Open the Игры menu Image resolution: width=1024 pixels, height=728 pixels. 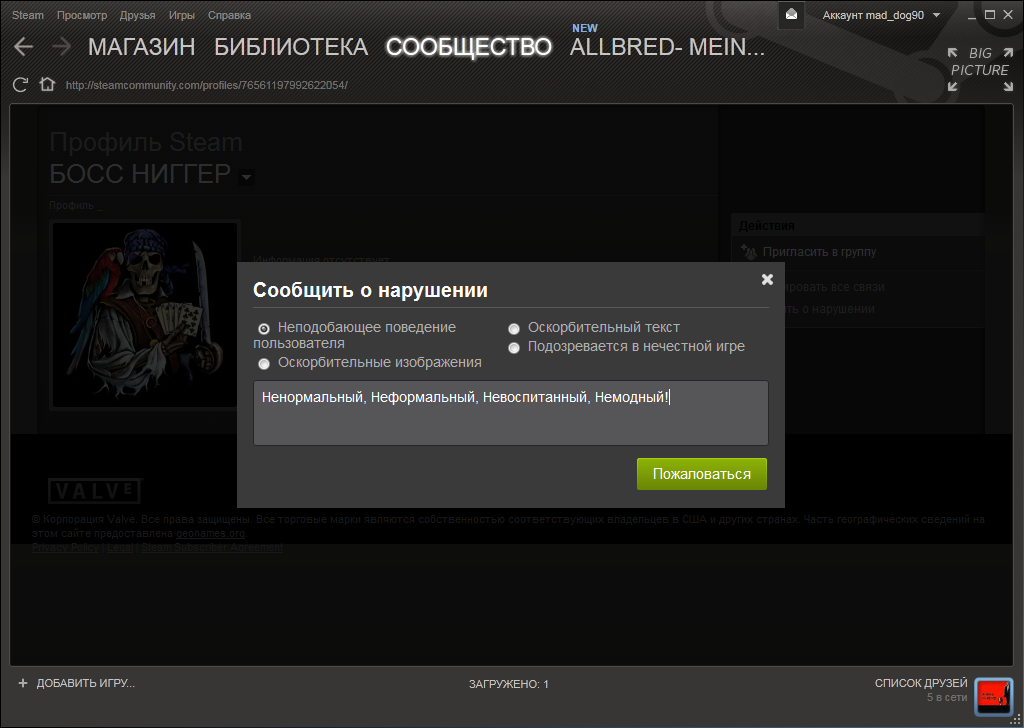point(182,14)
